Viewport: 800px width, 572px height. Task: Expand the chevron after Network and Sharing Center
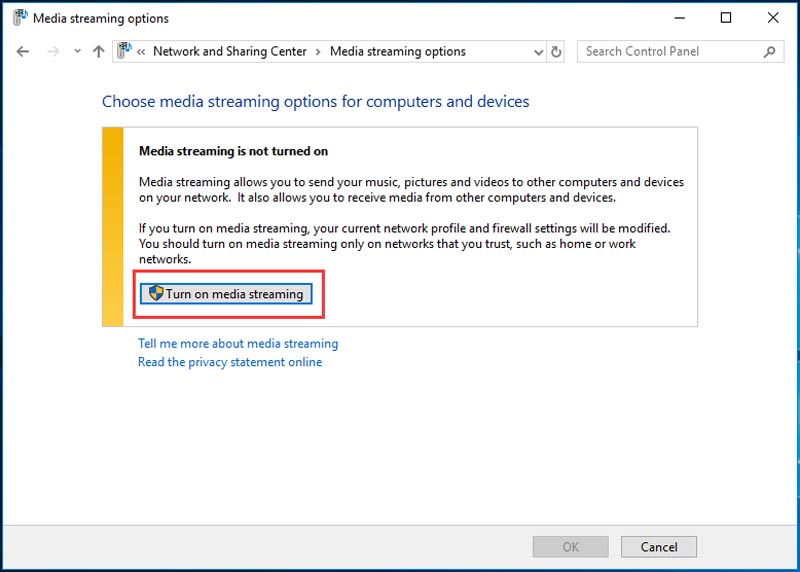point(318,52)
